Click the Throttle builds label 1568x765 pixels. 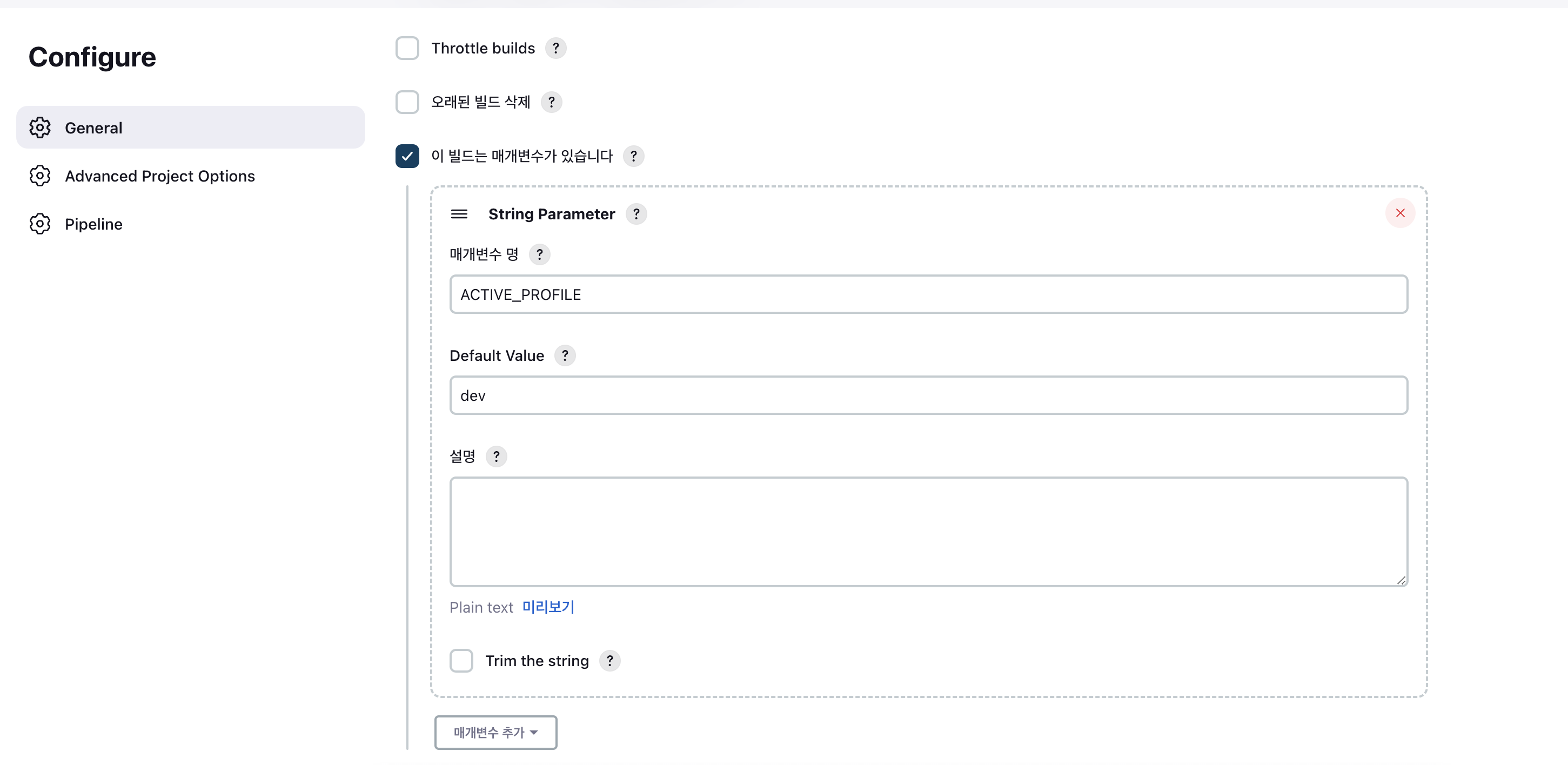pos(483,48)
